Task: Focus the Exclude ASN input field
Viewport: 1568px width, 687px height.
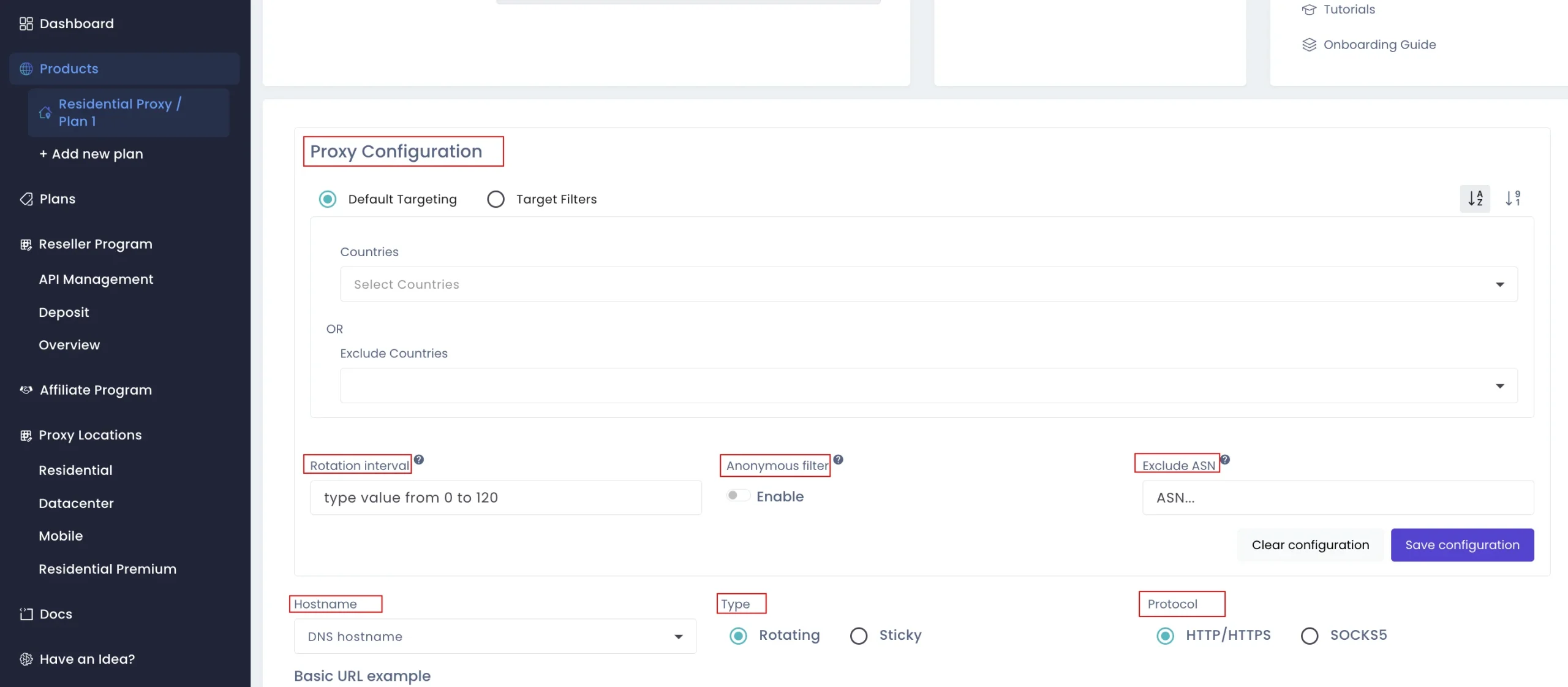Action: pyautogui.click(x=1338, y=498)
